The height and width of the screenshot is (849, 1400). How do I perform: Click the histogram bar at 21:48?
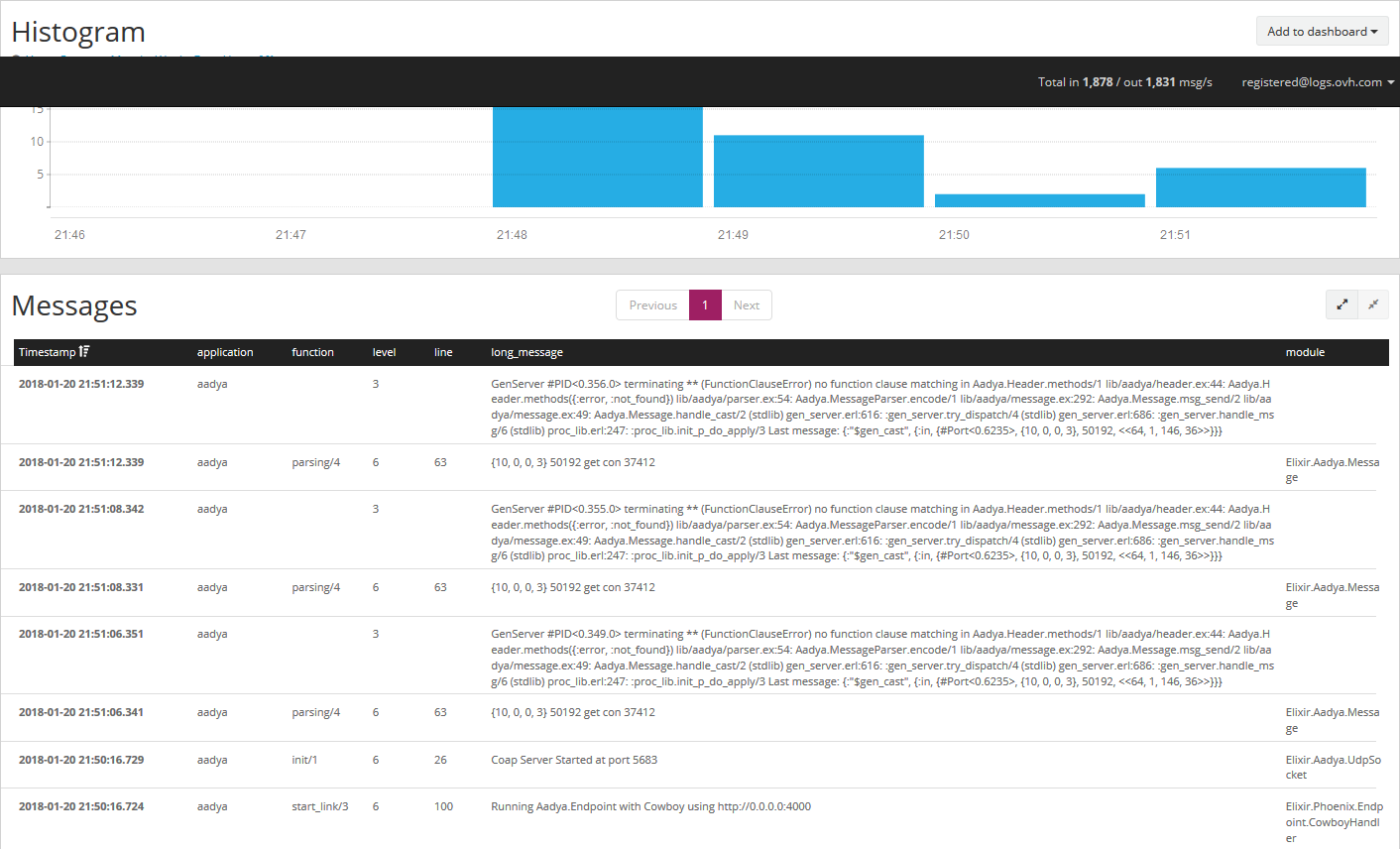597,157
